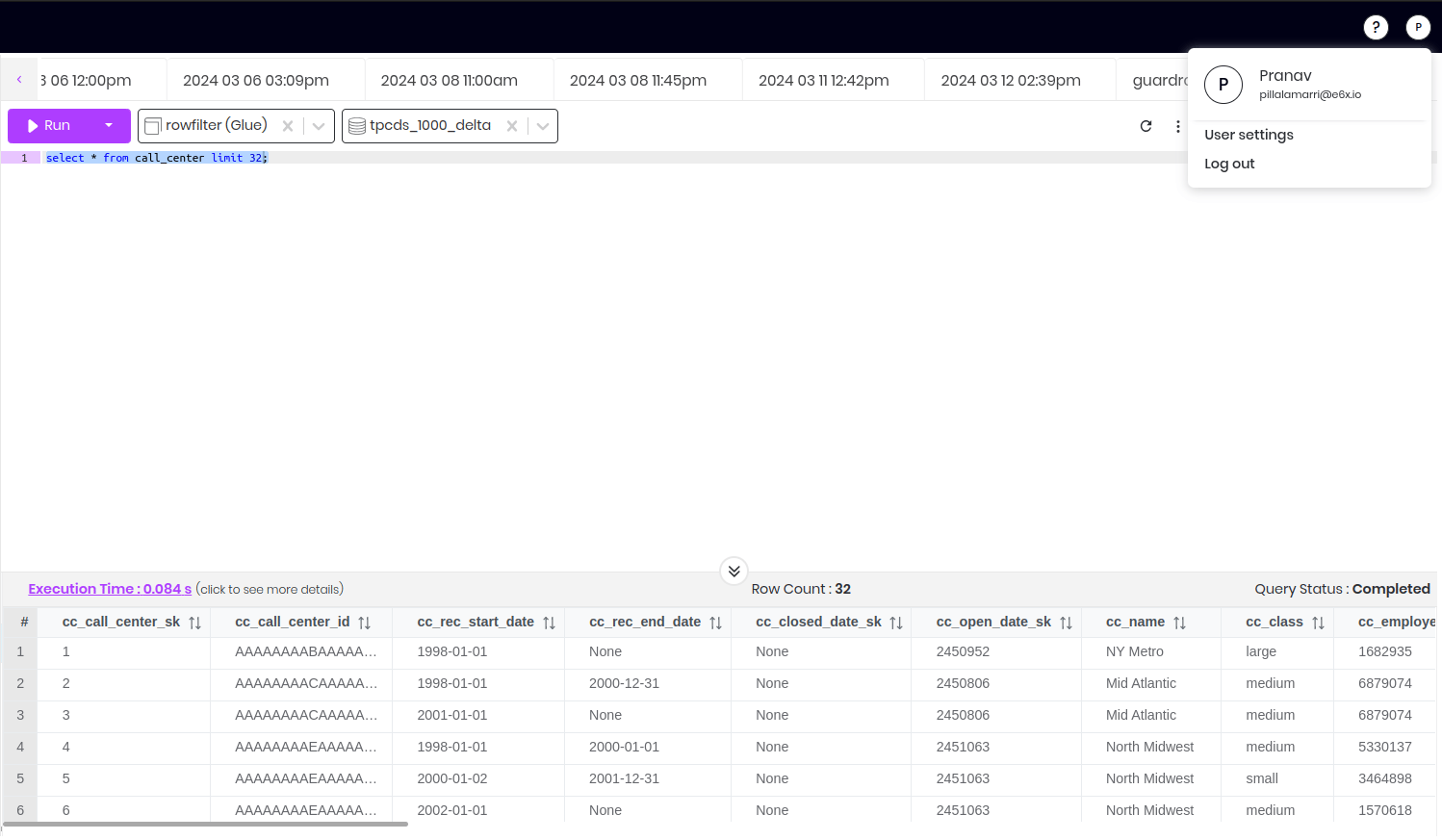Switch to the 2024 03 08 11:00am tab

(x=450, y=80)
